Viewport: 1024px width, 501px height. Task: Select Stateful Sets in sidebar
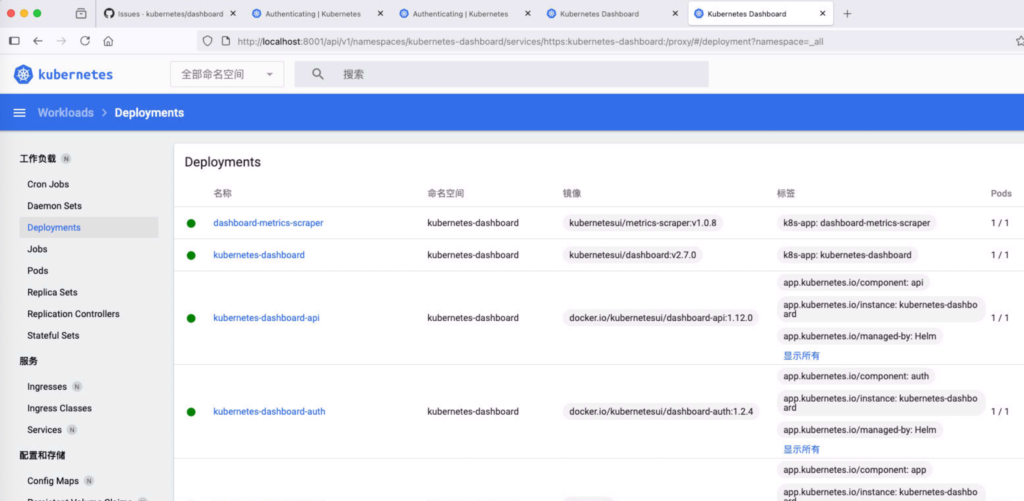(x=54, y=335)
